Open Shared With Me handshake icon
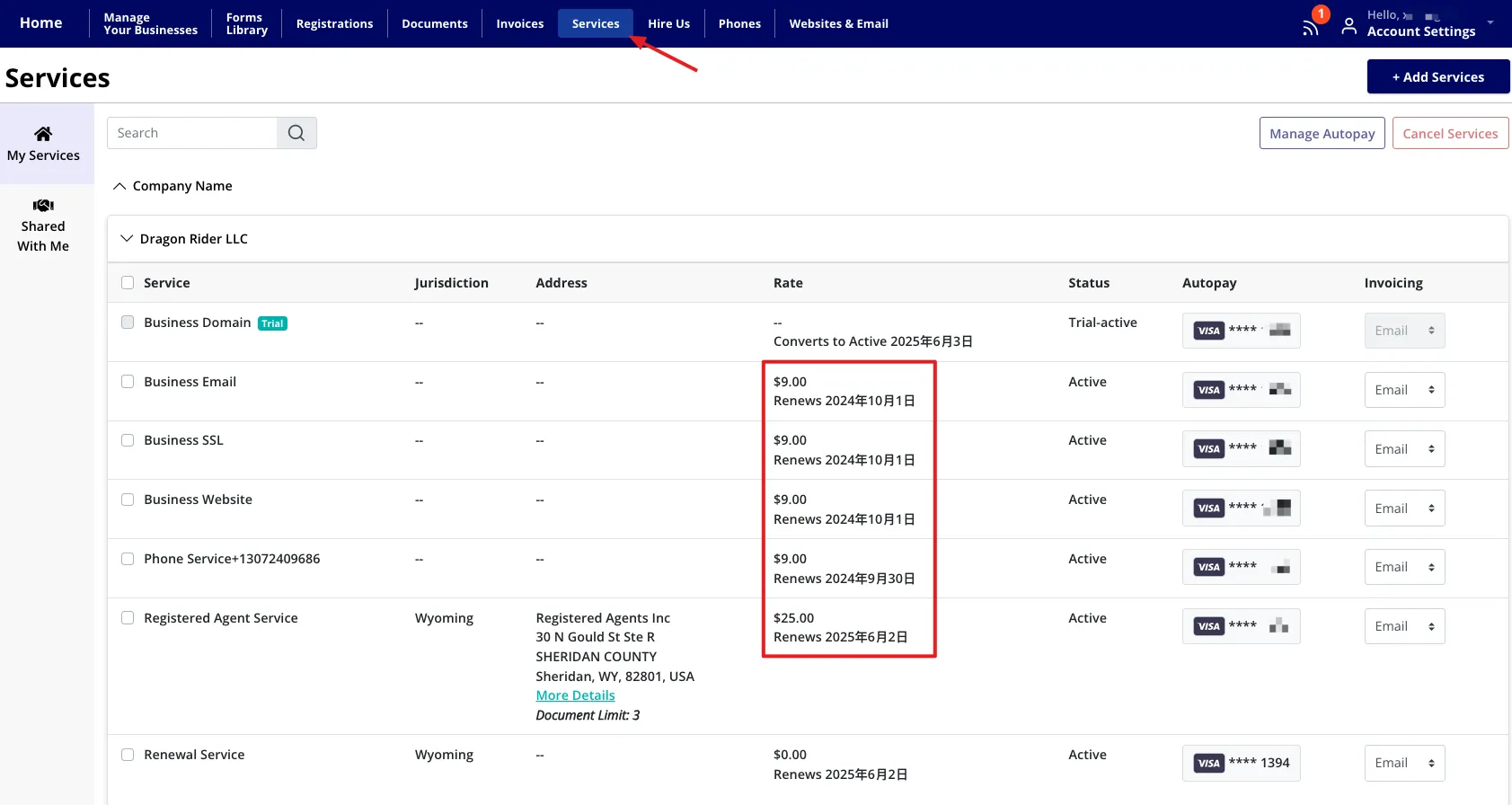This screenshot has height=805, width=1512. 43,206
